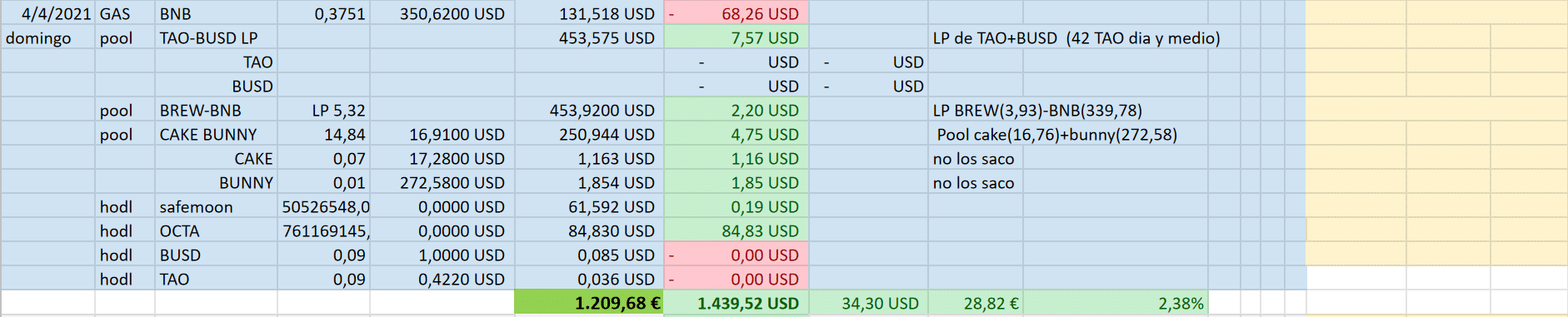
Task: Select the BREW-BNB pool name cell
Action: 216,110
